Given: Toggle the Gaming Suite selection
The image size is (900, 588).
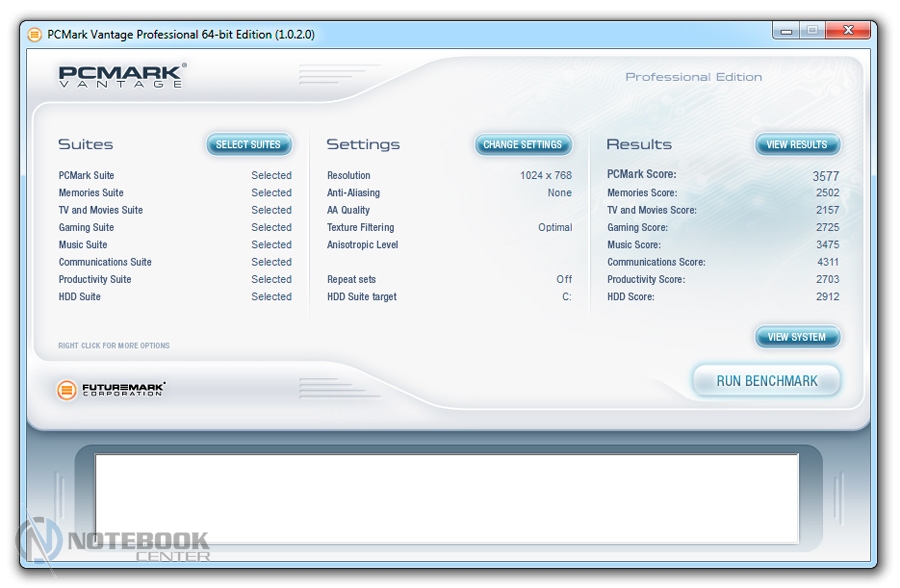Looking at the screenshot, I should pyautogui.click(x=271, y=228).
